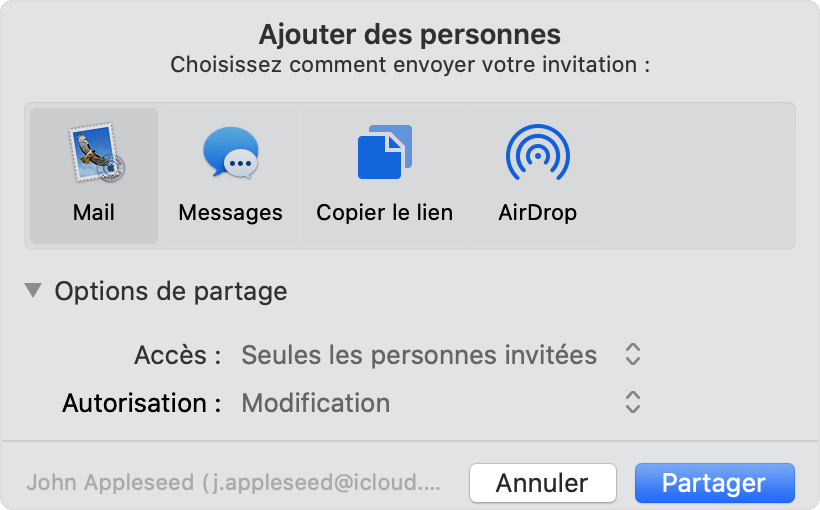
Task: Click the "Options de partage" heading text
Action: point(171,291)
